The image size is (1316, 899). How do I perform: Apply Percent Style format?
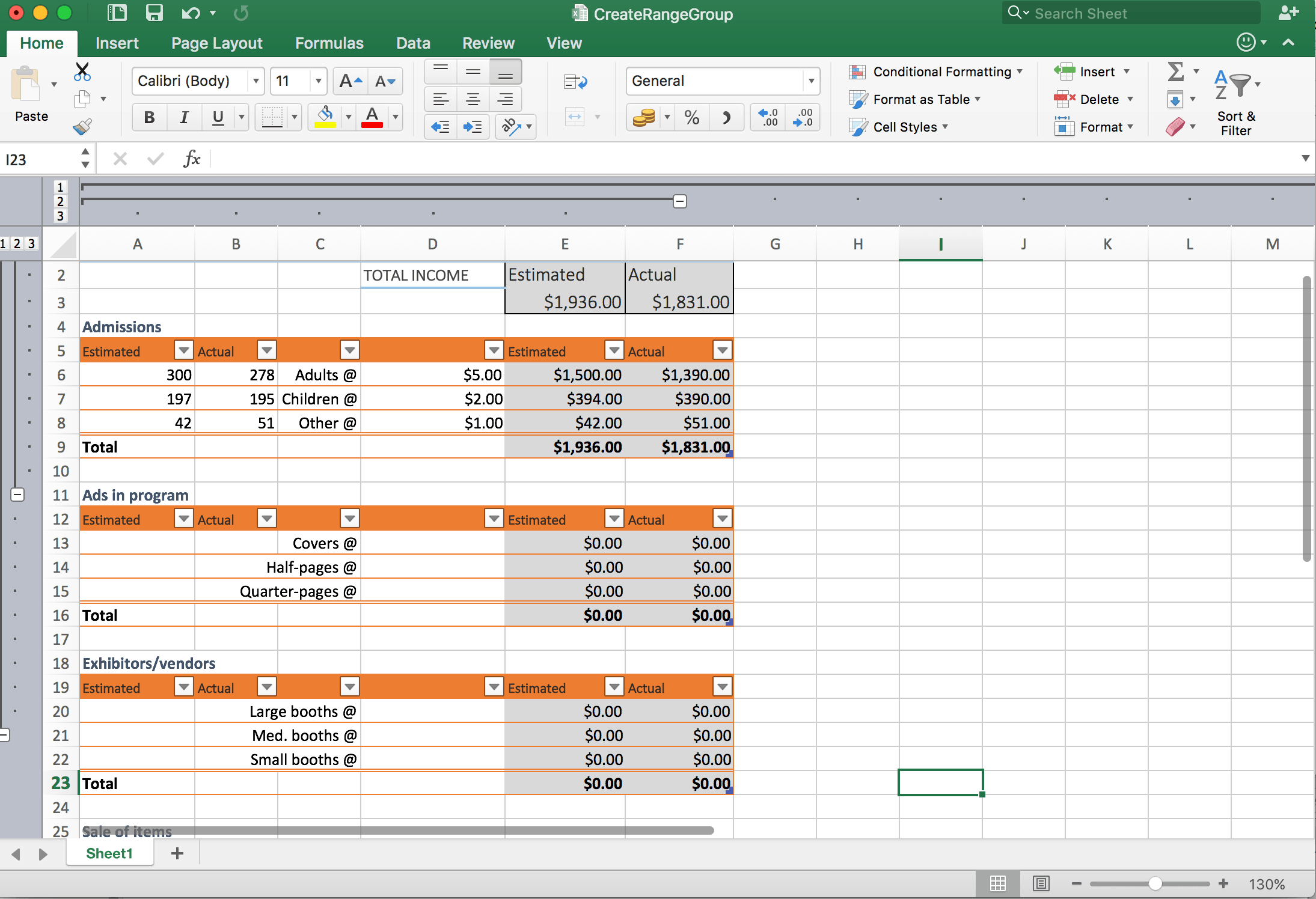point(692,117)
